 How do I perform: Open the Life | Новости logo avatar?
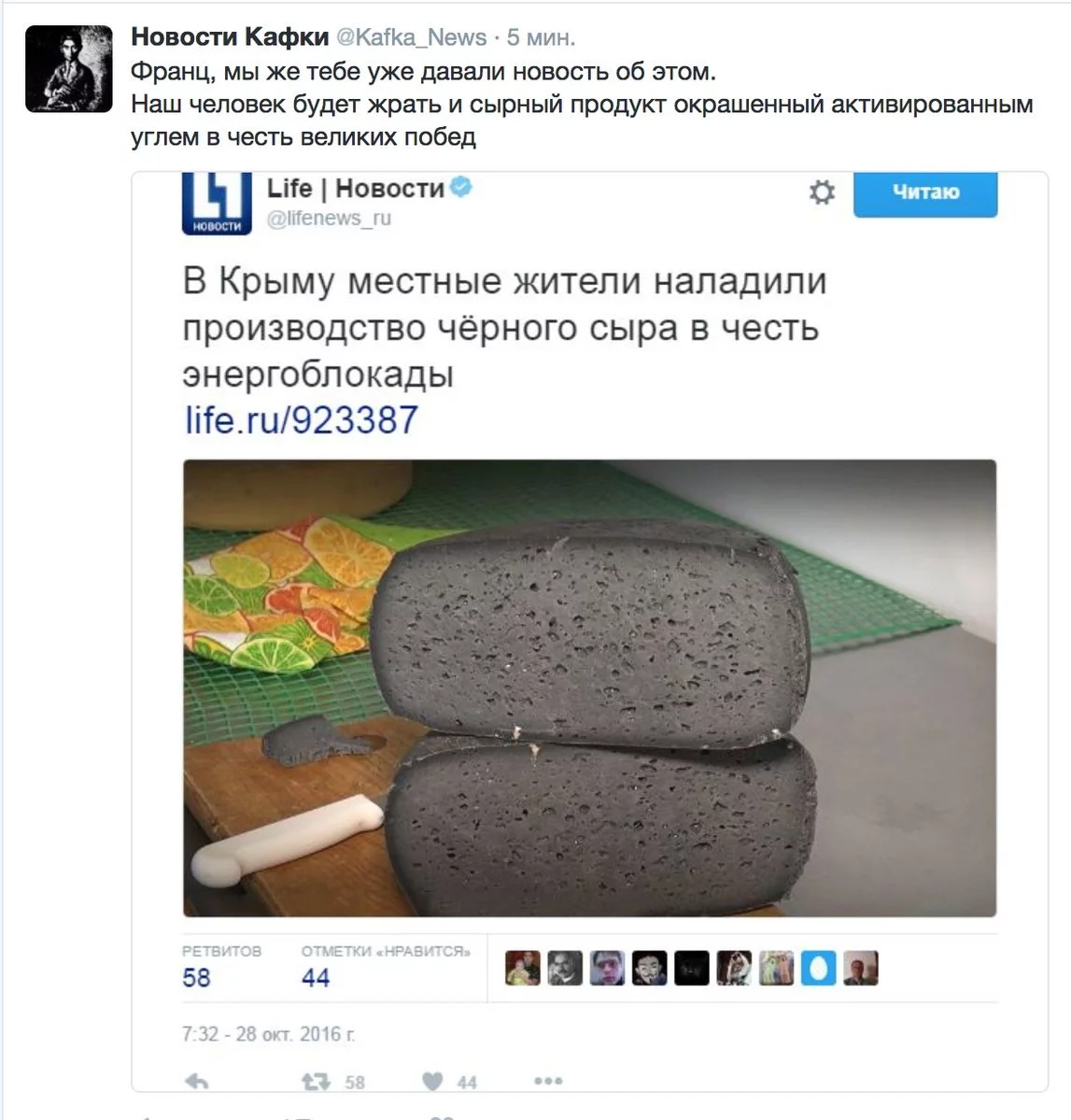[217, 204]
